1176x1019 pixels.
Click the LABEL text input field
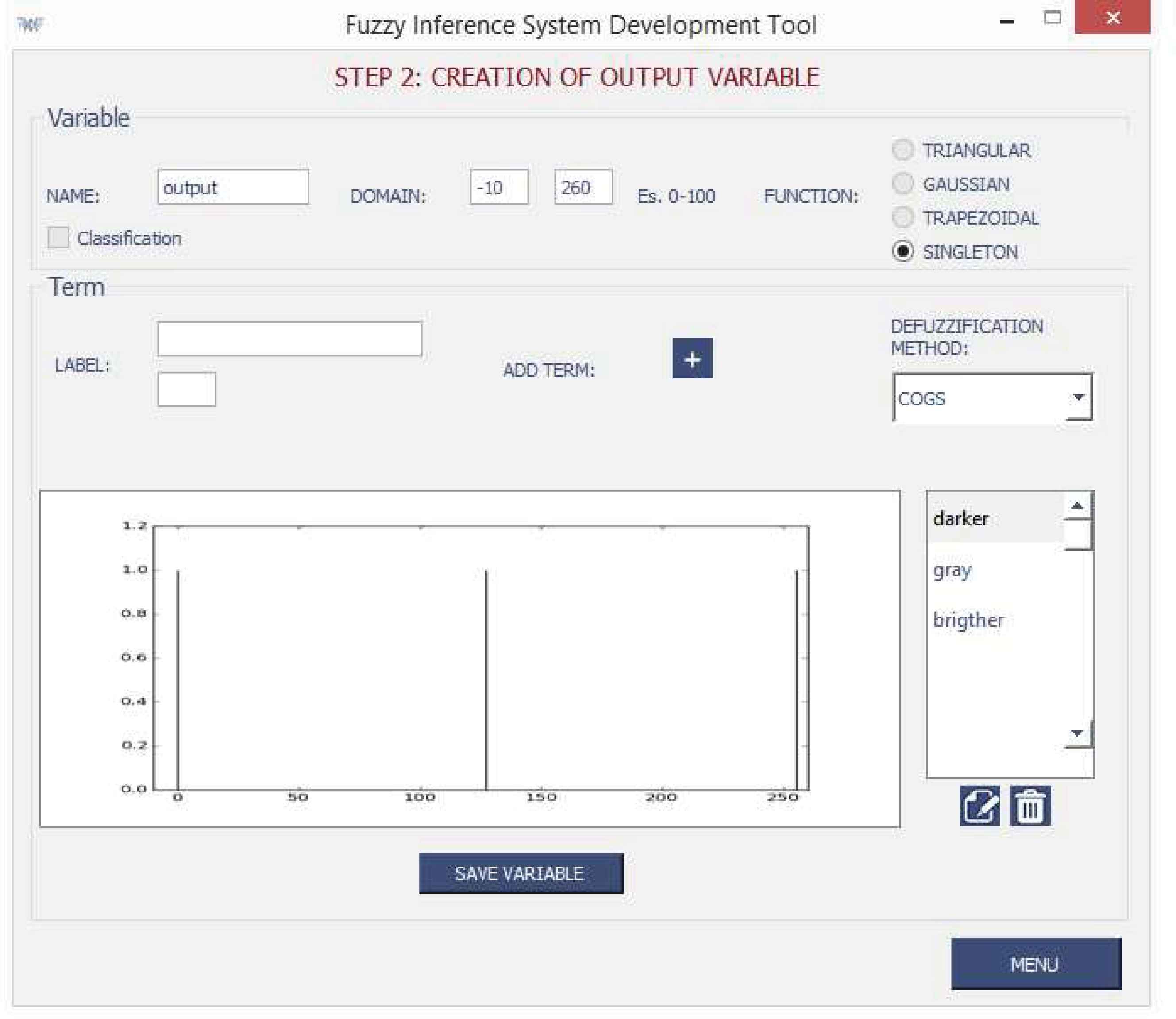pos(289,339)
